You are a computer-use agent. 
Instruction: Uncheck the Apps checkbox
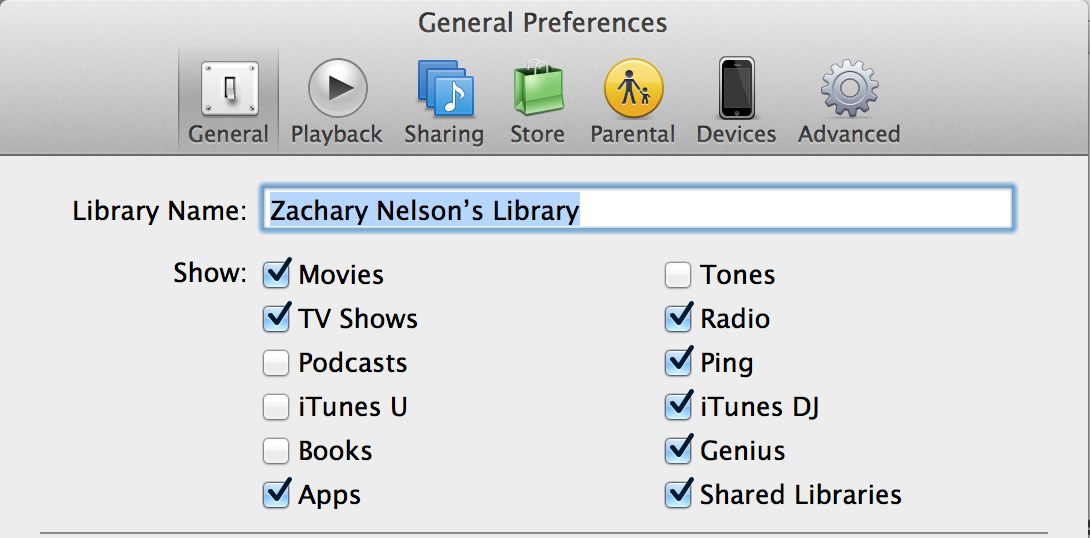[276, 494]
